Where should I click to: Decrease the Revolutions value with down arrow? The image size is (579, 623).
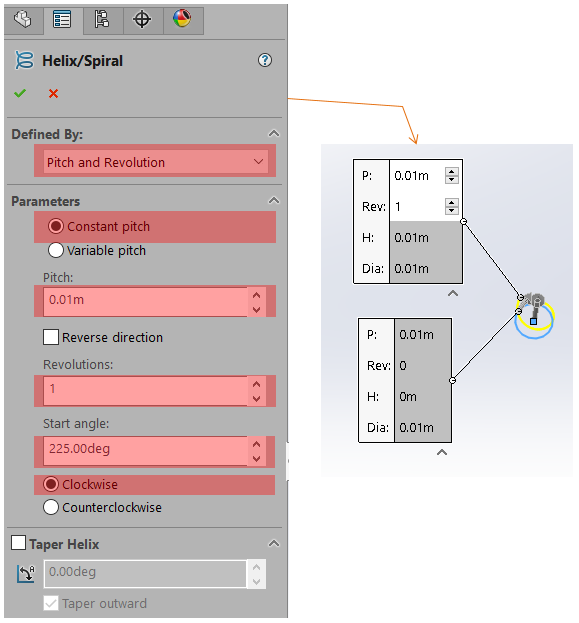click(256, 399)
